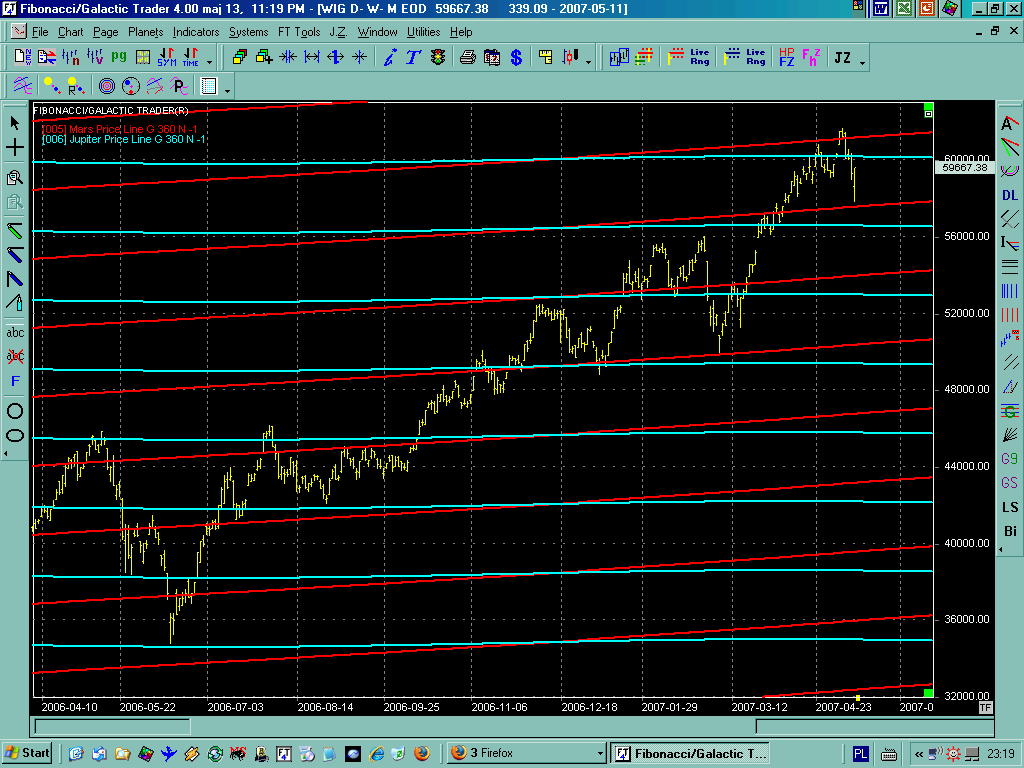Viewport: 1024px width, 768px height.
Task: Click the HP FZ toolbar icon
Action: tap(786, 58)
